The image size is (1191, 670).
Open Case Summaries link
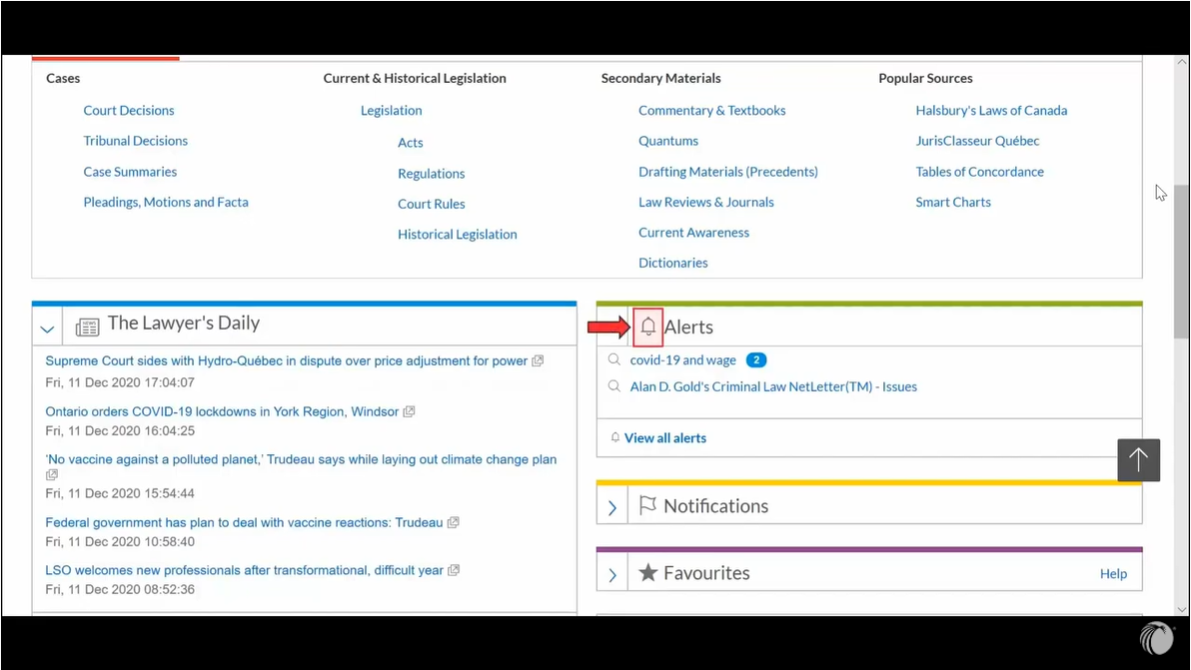[130, 172]
